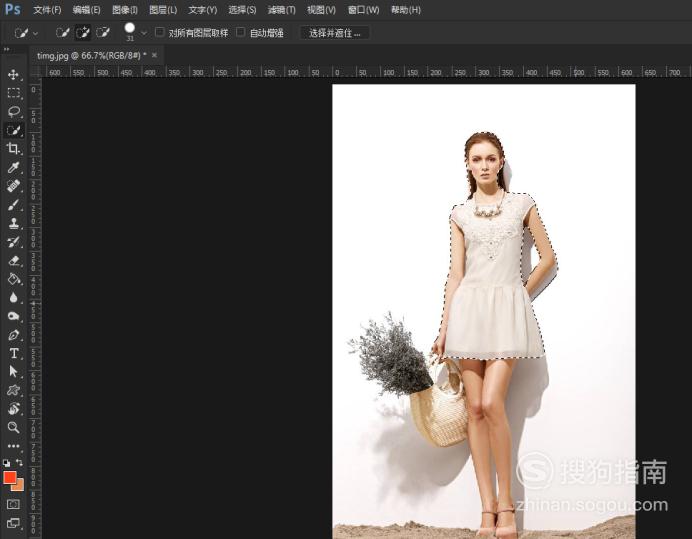
Task: Select the Crop tool
Action: (x=13, y=149)
